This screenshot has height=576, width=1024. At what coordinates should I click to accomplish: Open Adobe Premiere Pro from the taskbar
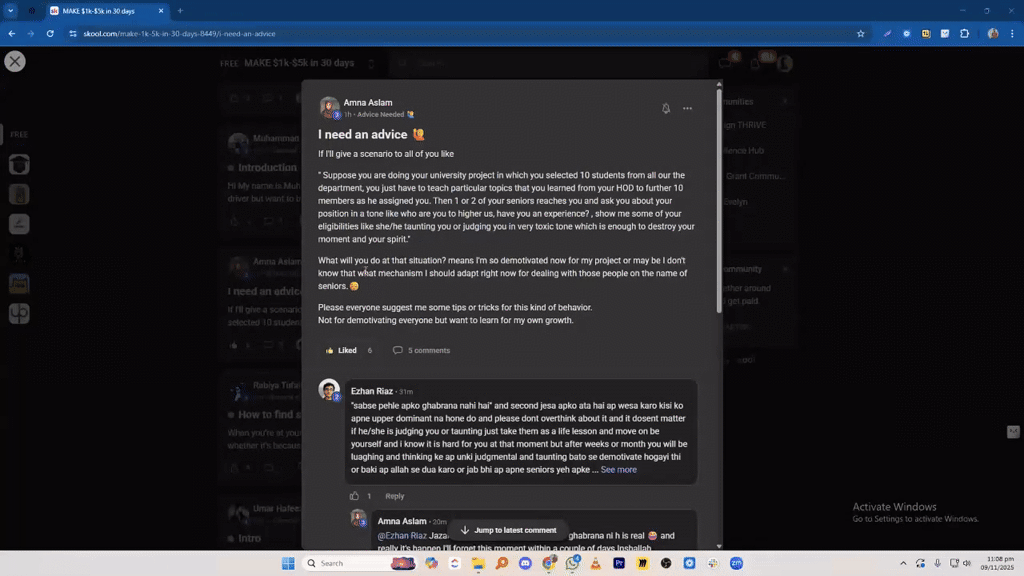click(x=619, y=563)
